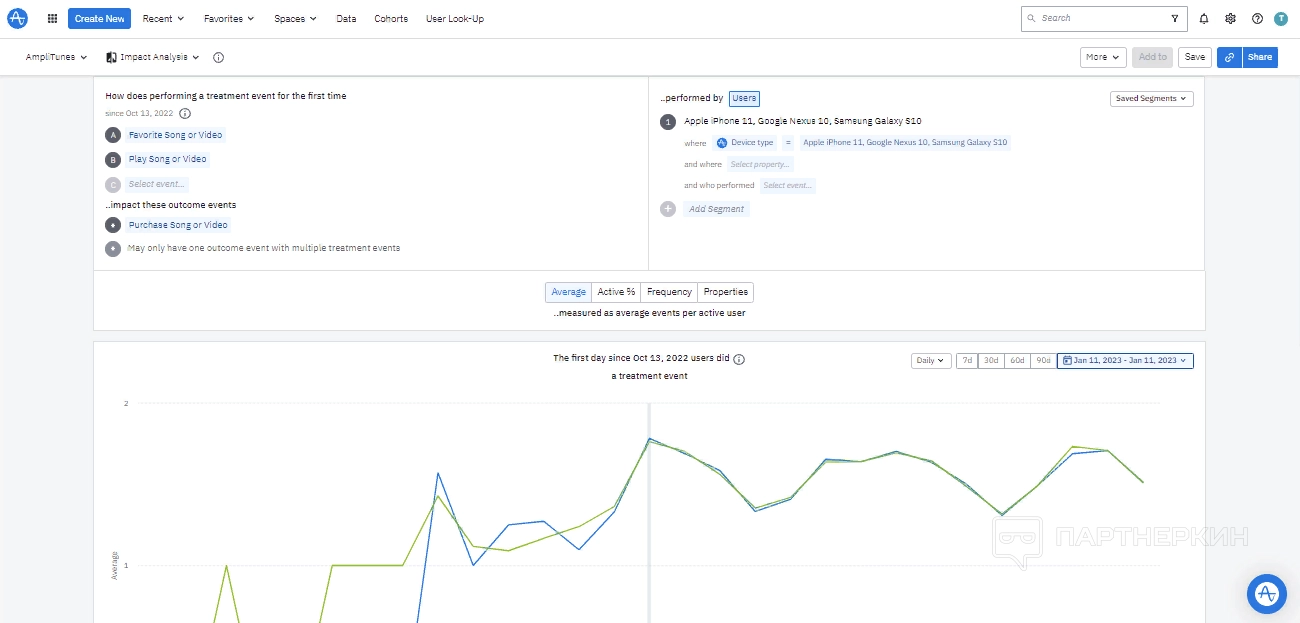Click the Amplitude logo home icon
The width and height of the screenshot is (1300, 623).
tap(17, 18)
